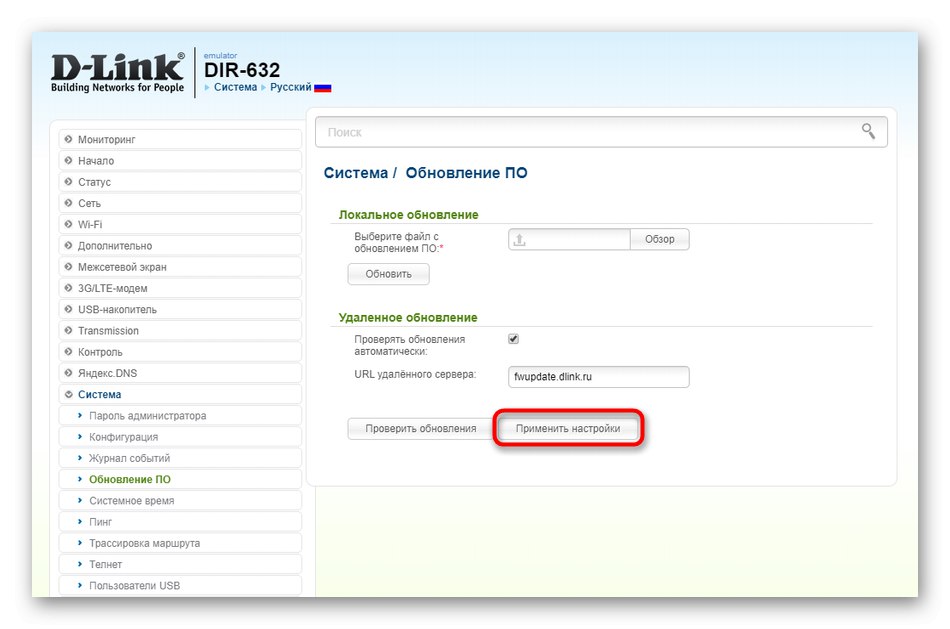Select Конфигурация submenu item
The image size is (950, 629).
point(181,437)
